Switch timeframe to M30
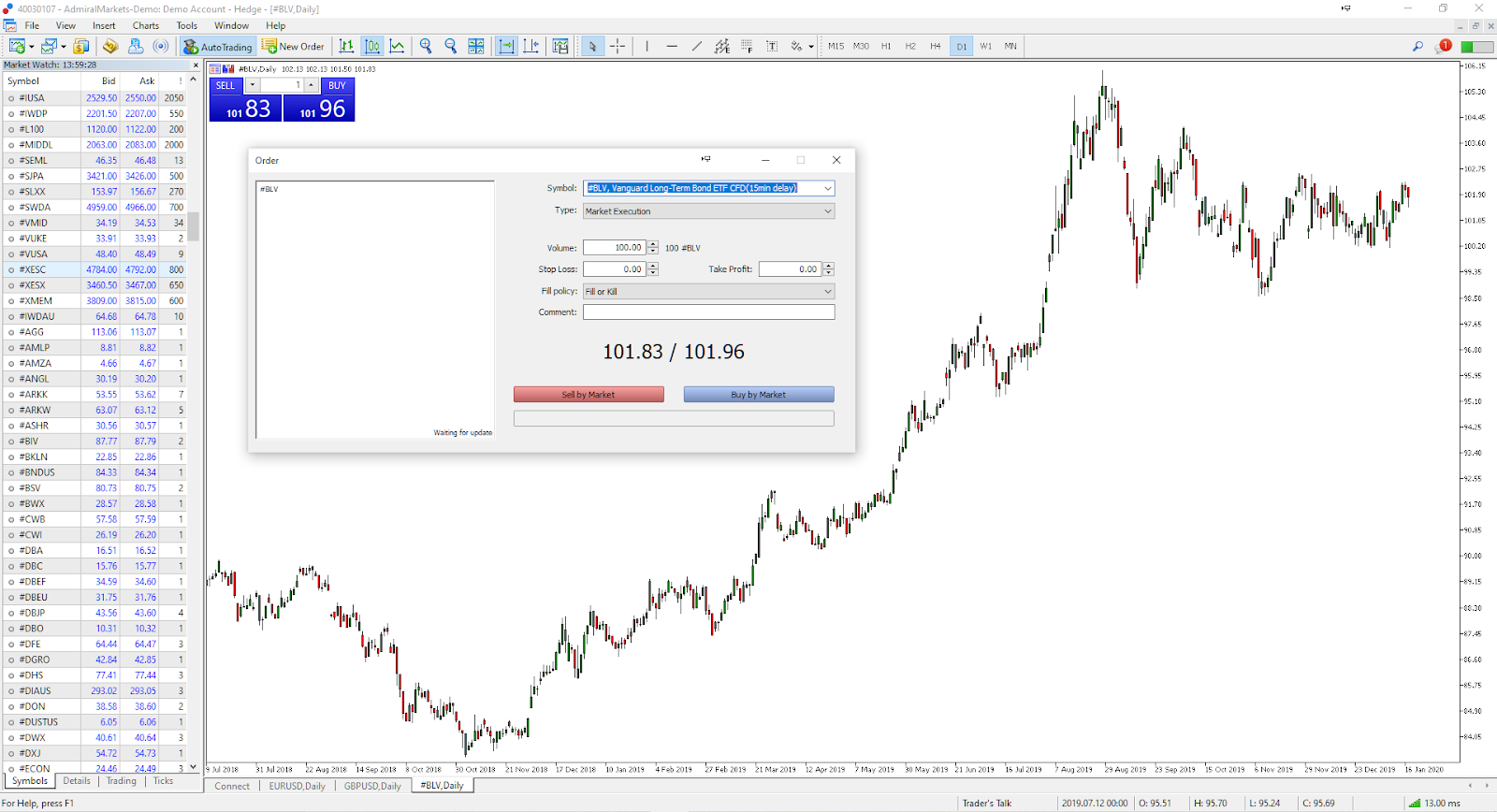Viewport: 1497px width, 812px height. point(861,46)
